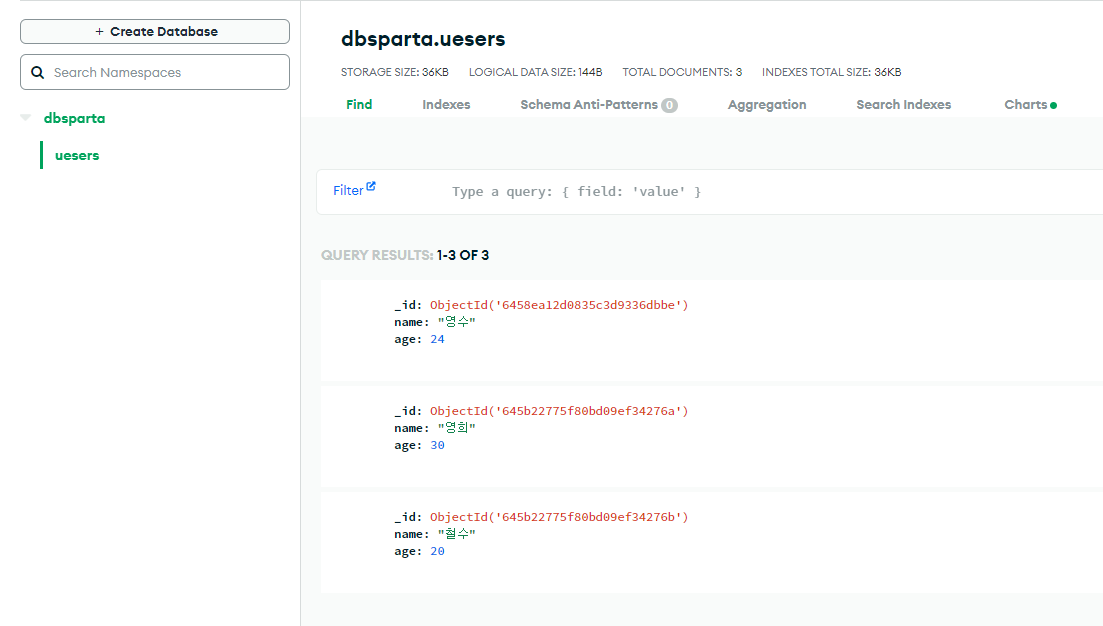1103x626 pixels.
Task: Click ObjectId ending in dbbe
Action: pyautogui.click(x=559, y=305)
